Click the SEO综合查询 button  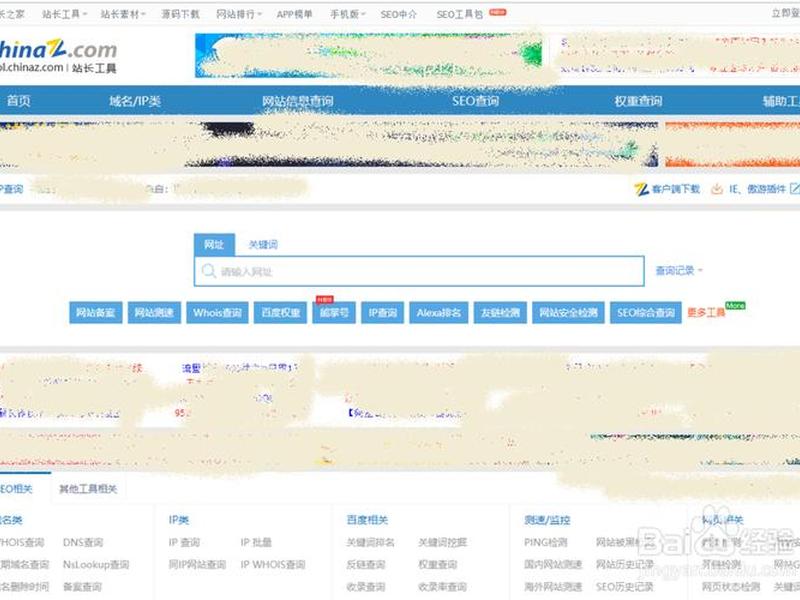645,312
